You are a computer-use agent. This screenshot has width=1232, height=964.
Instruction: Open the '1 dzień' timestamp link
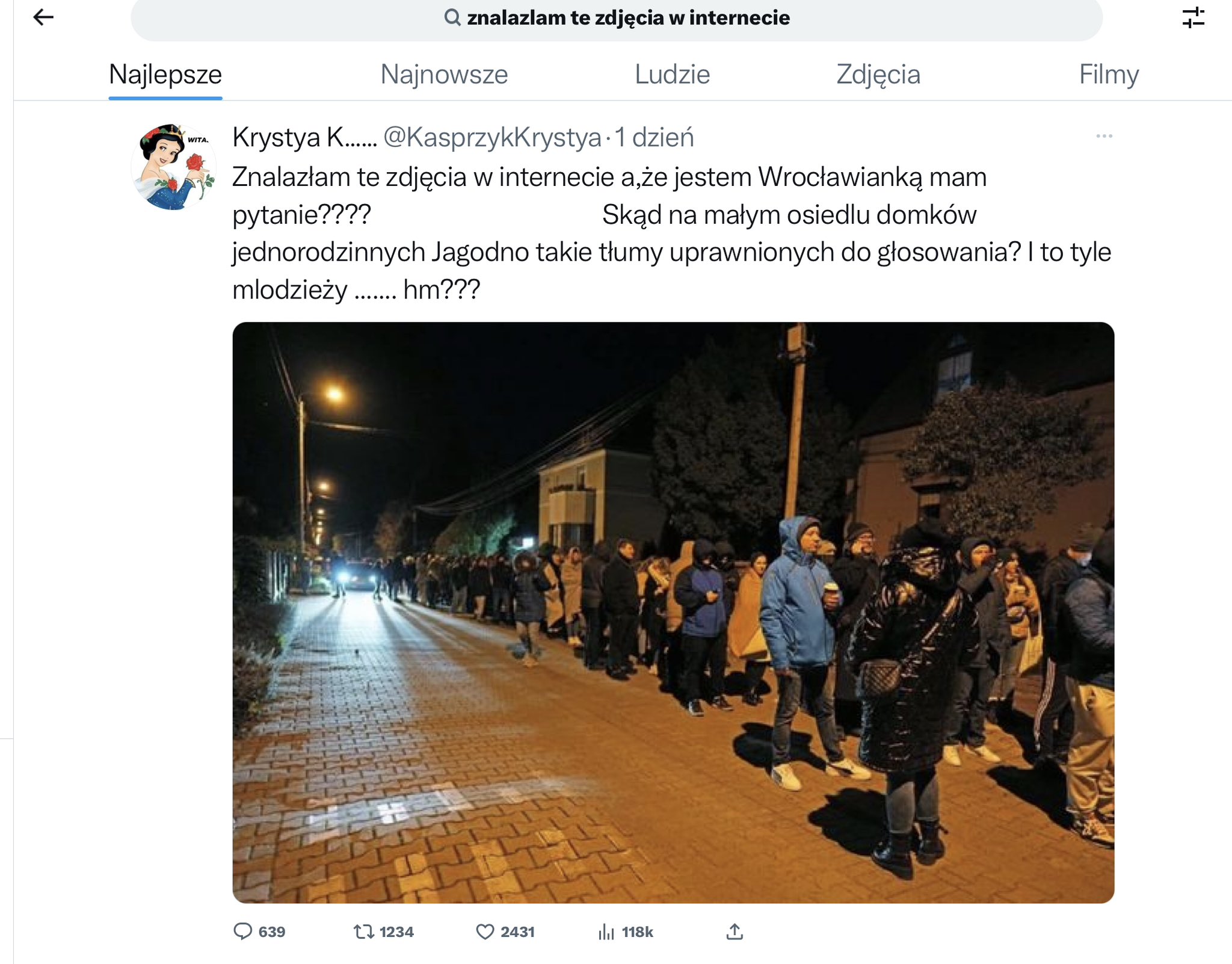[654, 137]
